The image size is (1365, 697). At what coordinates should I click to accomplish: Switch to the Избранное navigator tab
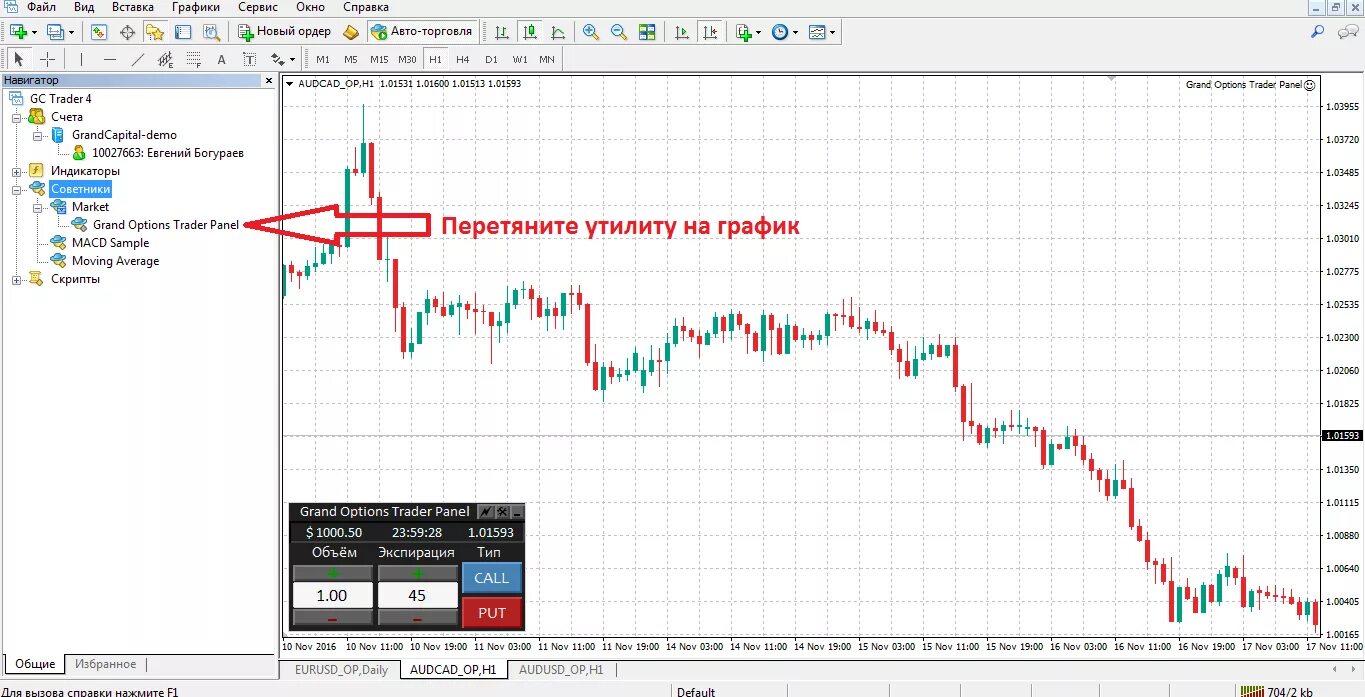(x=105, y=664)
